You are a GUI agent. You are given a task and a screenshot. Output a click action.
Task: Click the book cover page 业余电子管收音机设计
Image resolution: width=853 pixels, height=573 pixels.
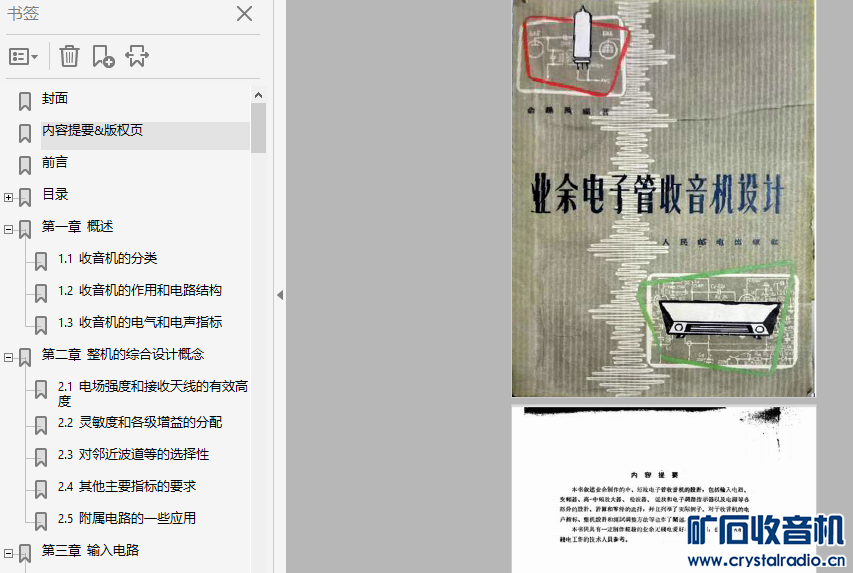pyautogui.click(x=663, y=198)
